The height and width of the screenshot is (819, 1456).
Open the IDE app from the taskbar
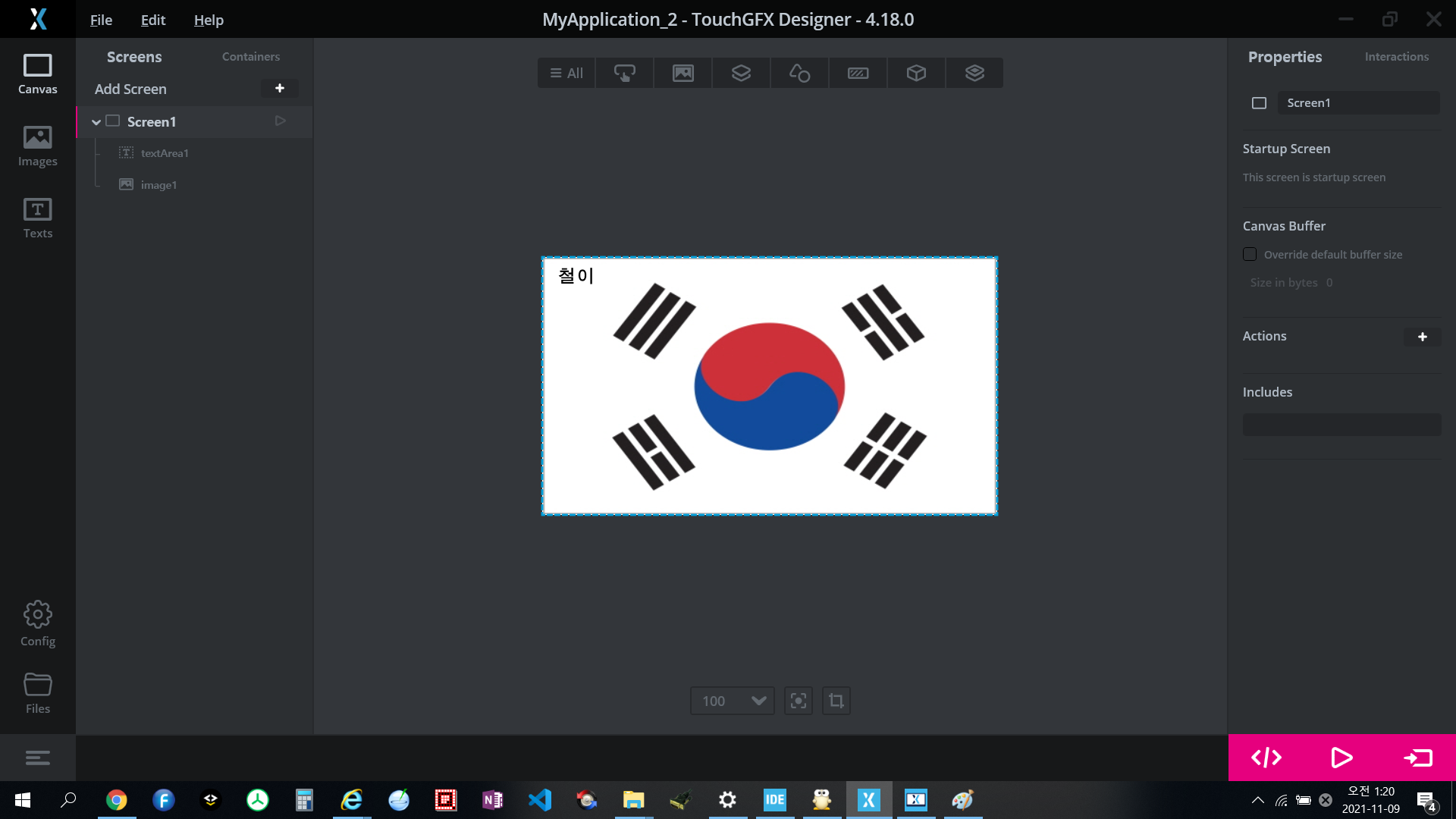[774, 800]
